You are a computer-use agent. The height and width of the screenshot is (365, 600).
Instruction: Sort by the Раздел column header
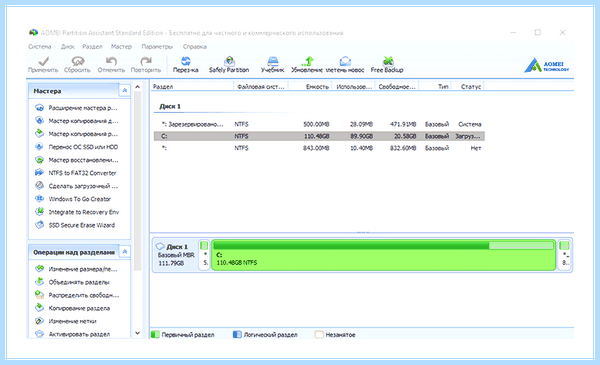(192, 87)
